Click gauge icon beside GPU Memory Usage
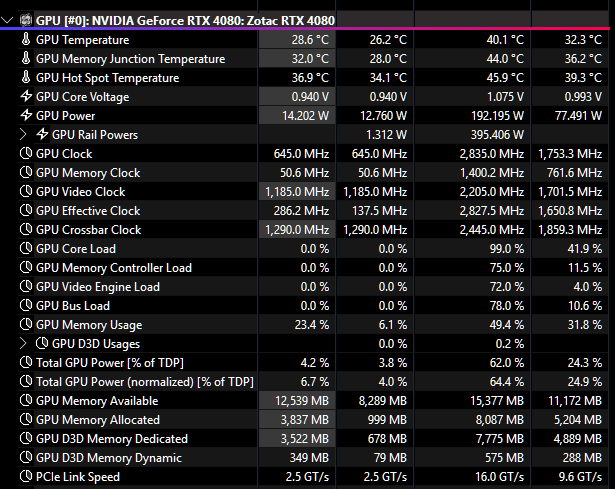This screenshot has width=615, height=489. click(26, 324)
